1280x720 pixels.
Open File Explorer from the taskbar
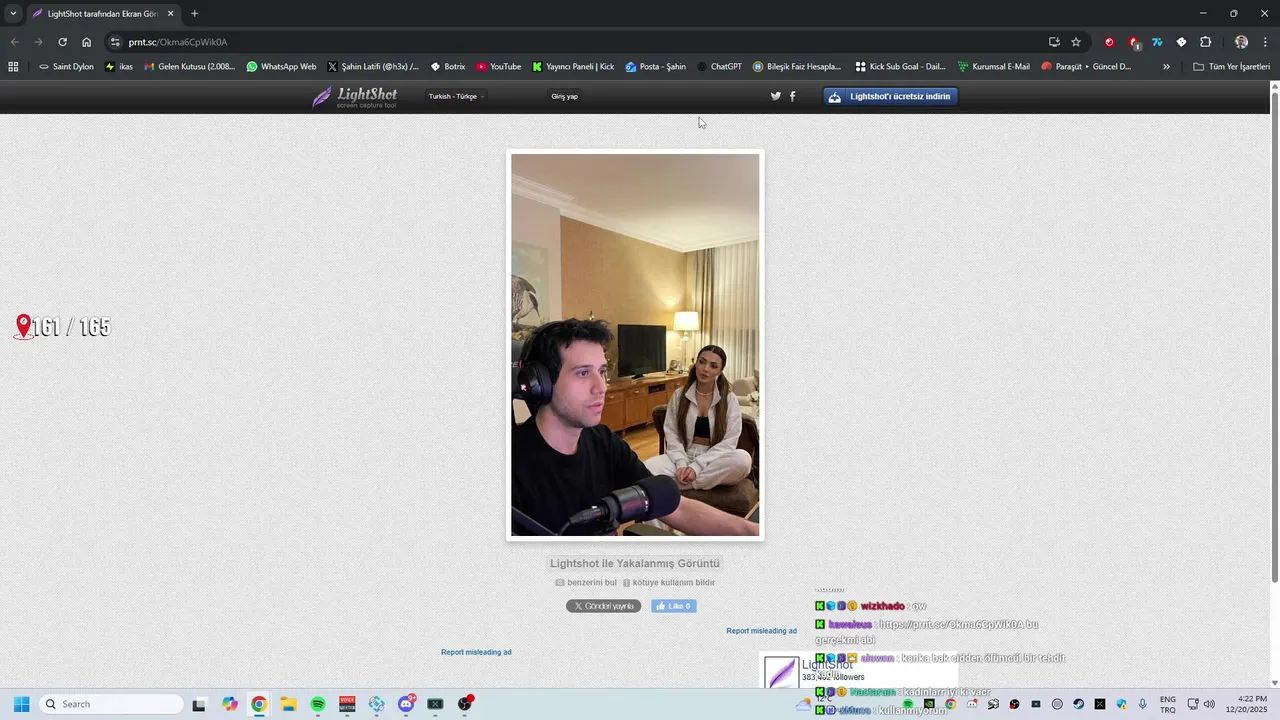tap(288, 704)
